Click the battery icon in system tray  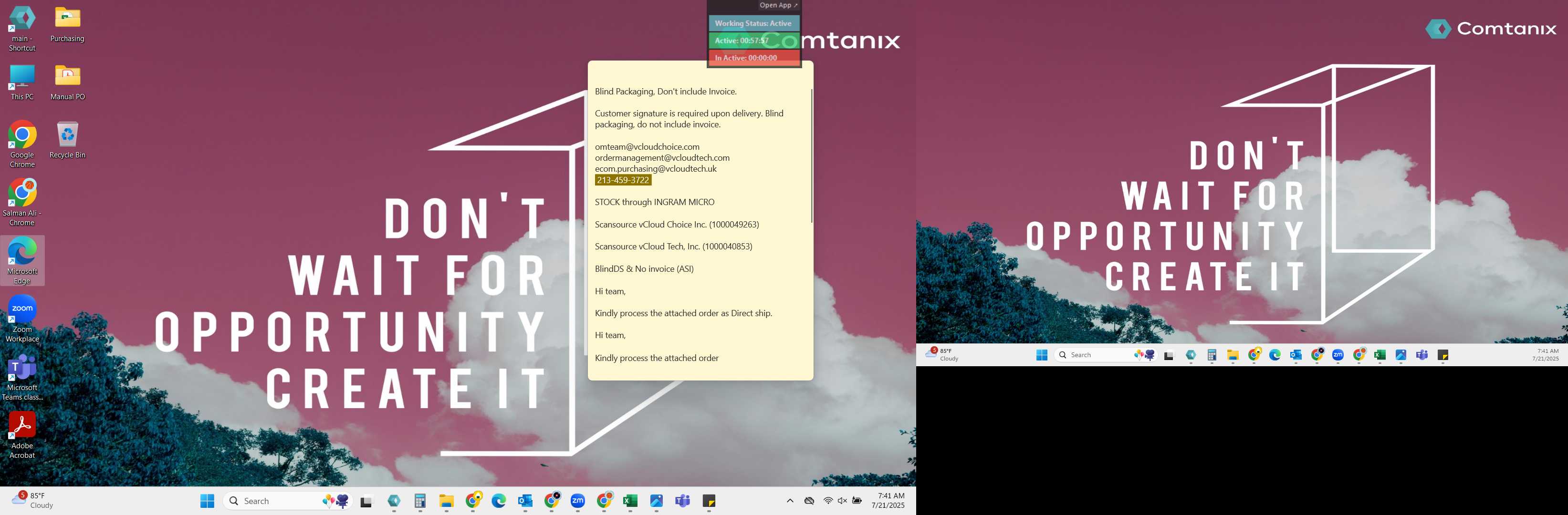857,500
